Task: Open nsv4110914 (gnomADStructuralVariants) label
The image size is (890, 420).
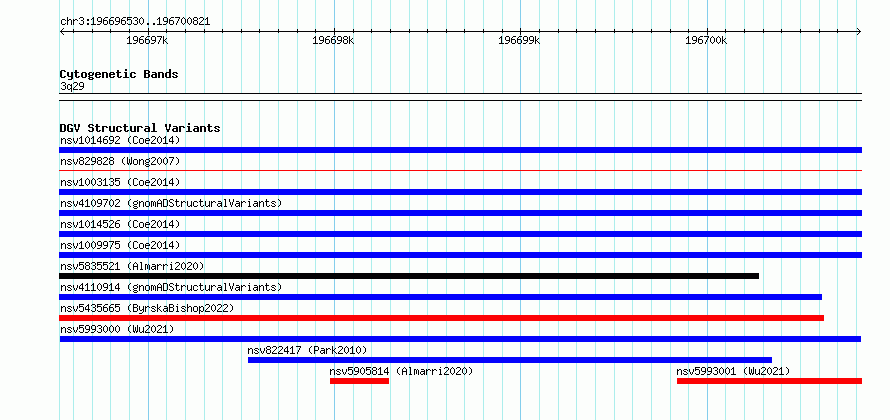Action: click(x=170, y=287)
